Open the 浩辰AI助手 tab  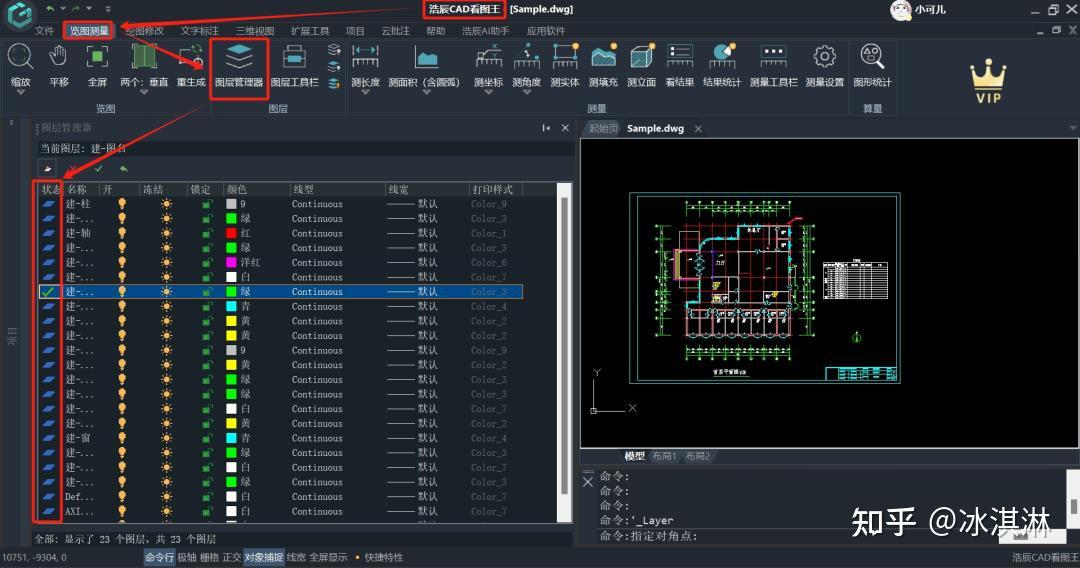click(x=486, y=31)
